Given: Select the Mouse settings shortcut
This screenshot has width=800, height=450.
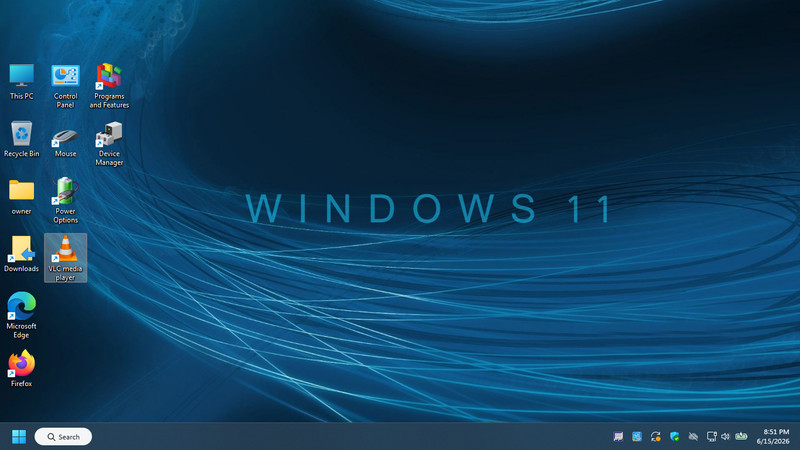Looking at the screenshot, I should click(x=65, y=142).
